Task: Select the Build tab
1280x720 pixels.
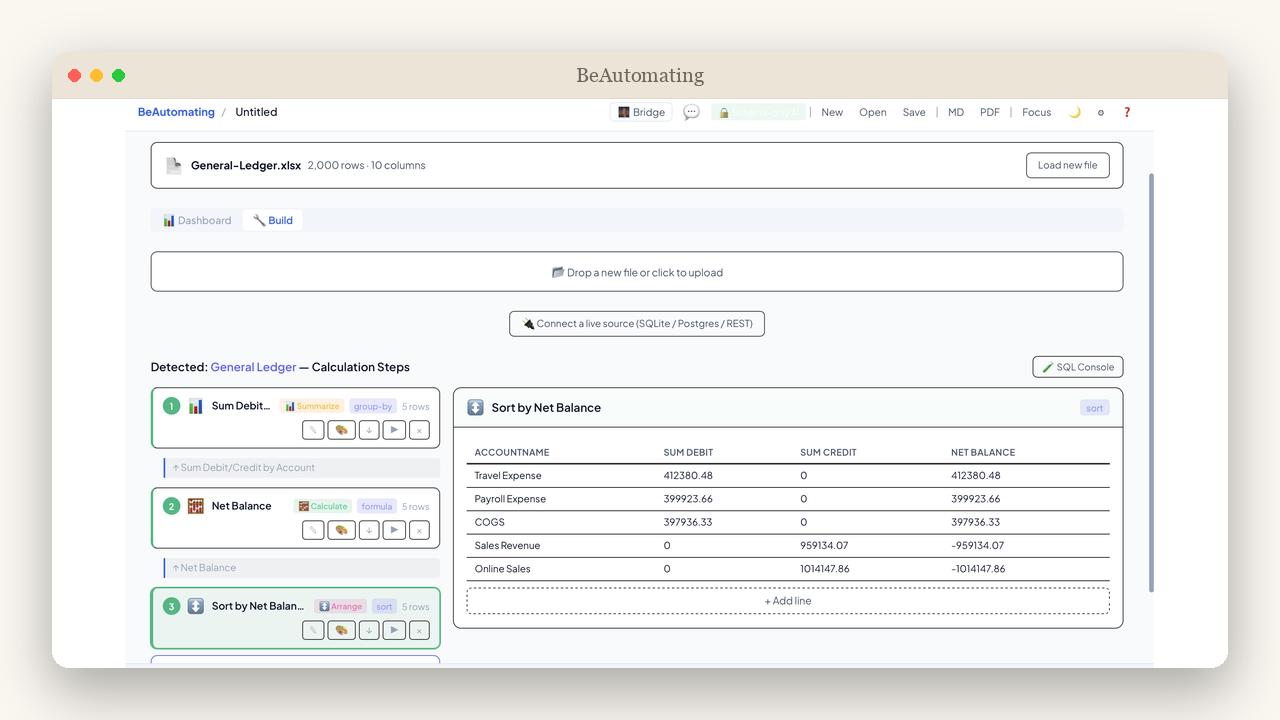Action: pyautogui.click(x=272, y=220)
